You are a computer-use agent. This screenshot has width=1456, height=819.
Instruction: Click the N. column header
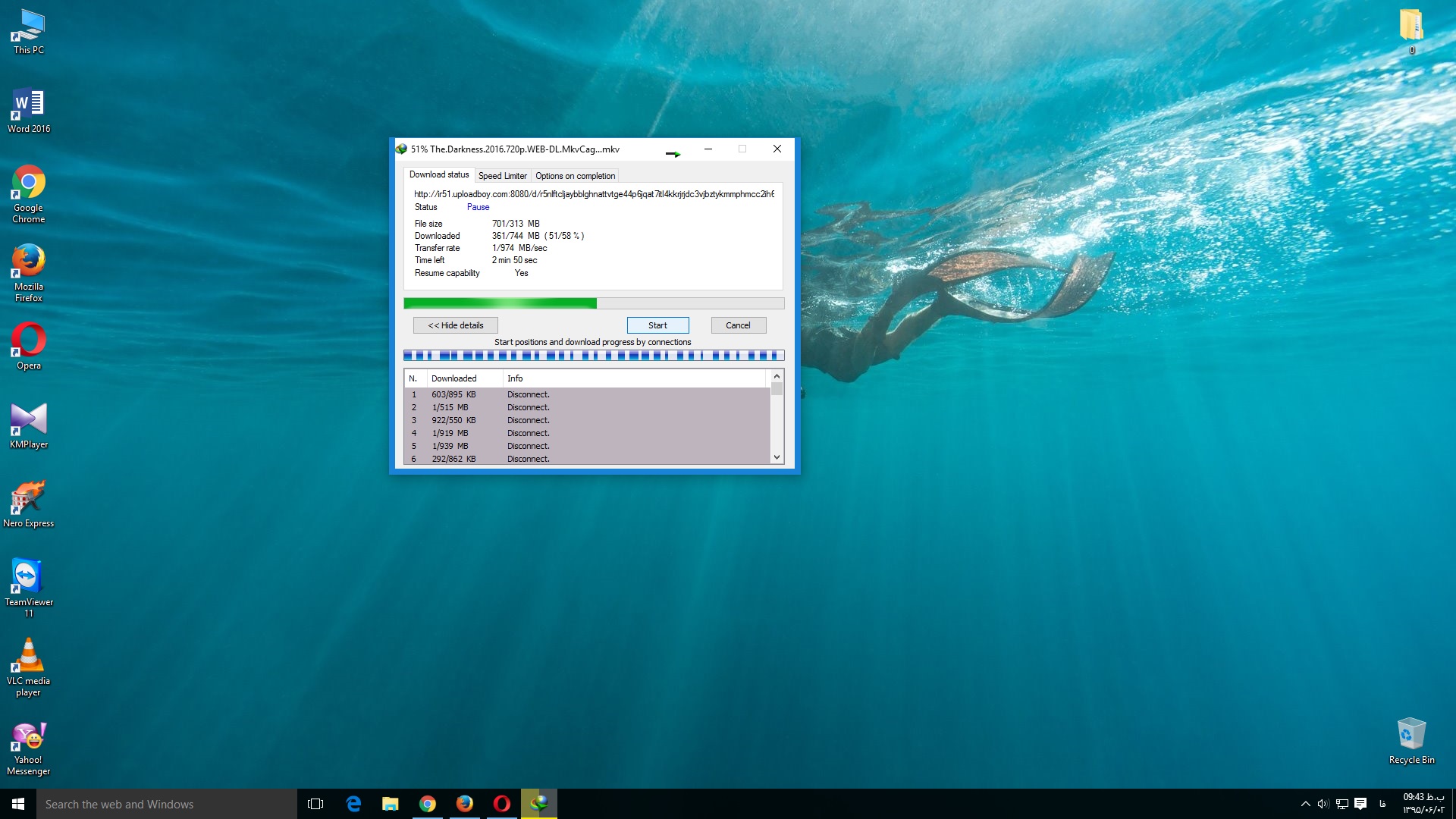(x=415, y=378)
